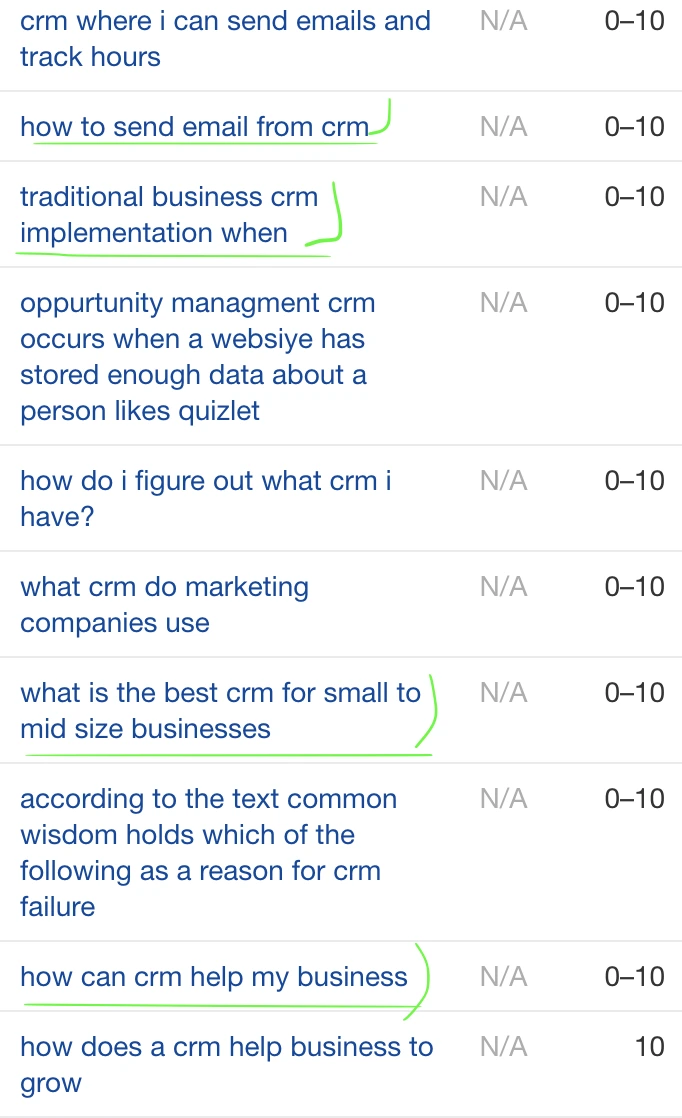
Task: Open 'how do i figure out what crm i have?'
Action: click(206, 498)
